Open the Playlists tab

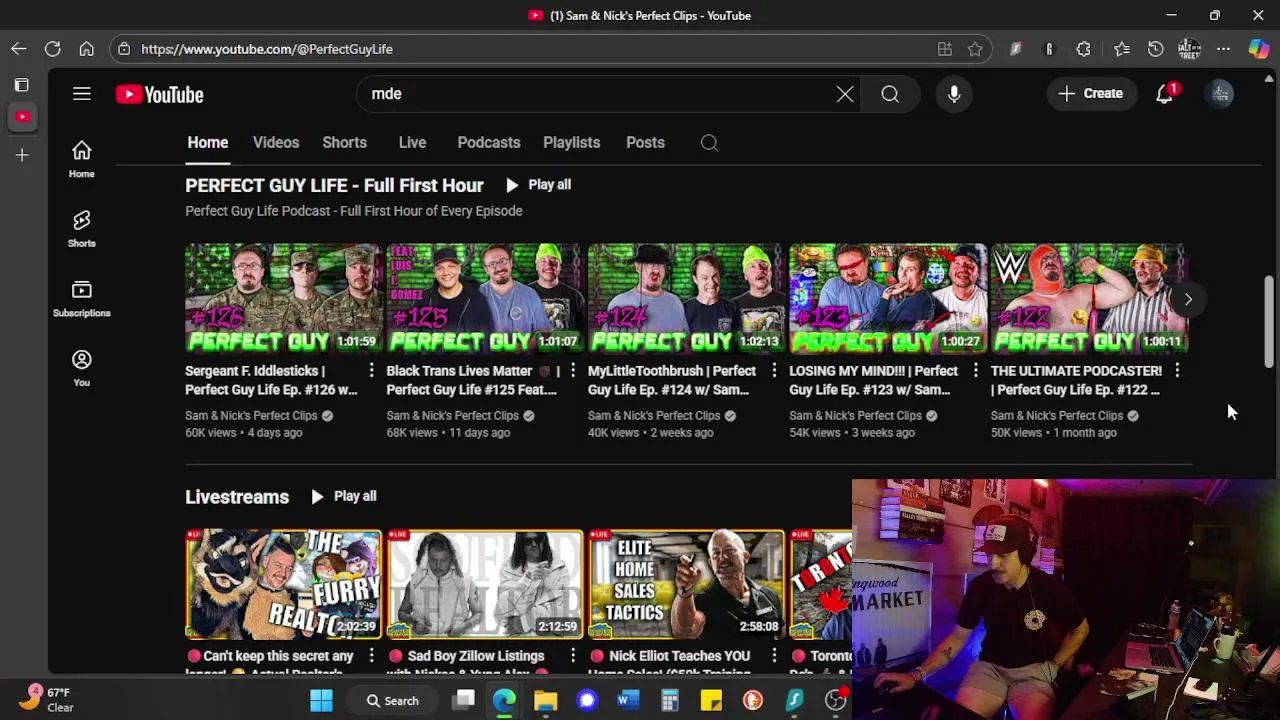pyautogui.click(x=572, y=143)
